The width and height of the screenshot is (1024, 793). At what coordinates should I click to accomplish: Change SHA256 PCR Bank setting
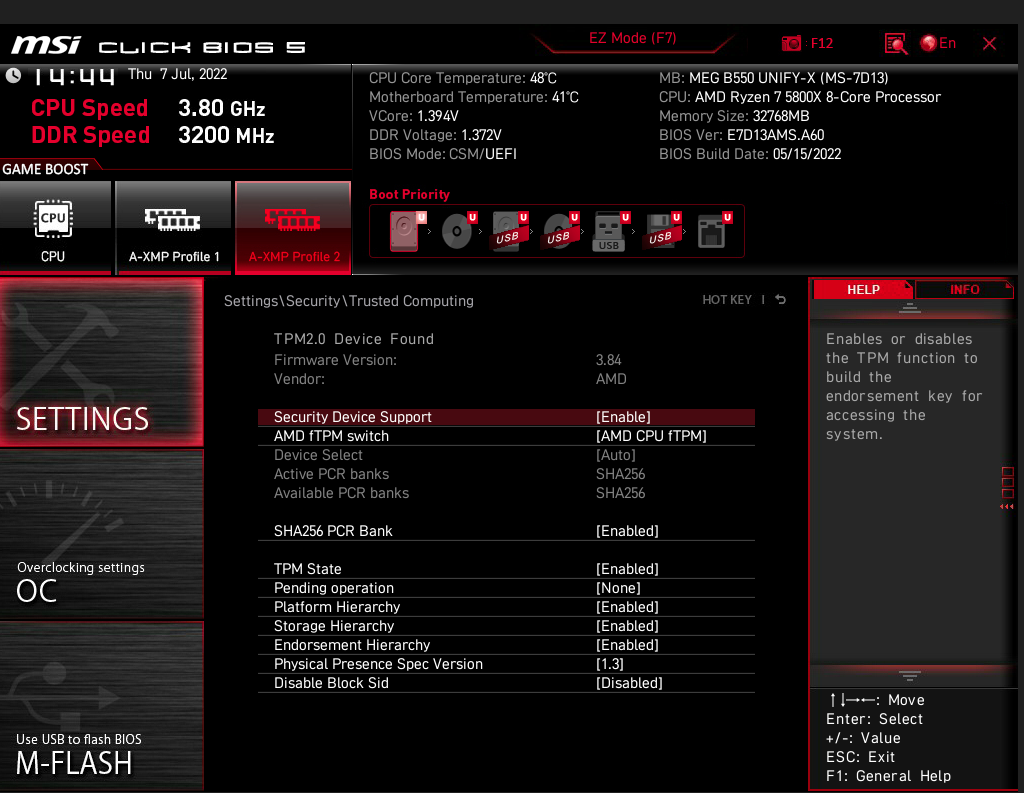click(x=506, y=530)
